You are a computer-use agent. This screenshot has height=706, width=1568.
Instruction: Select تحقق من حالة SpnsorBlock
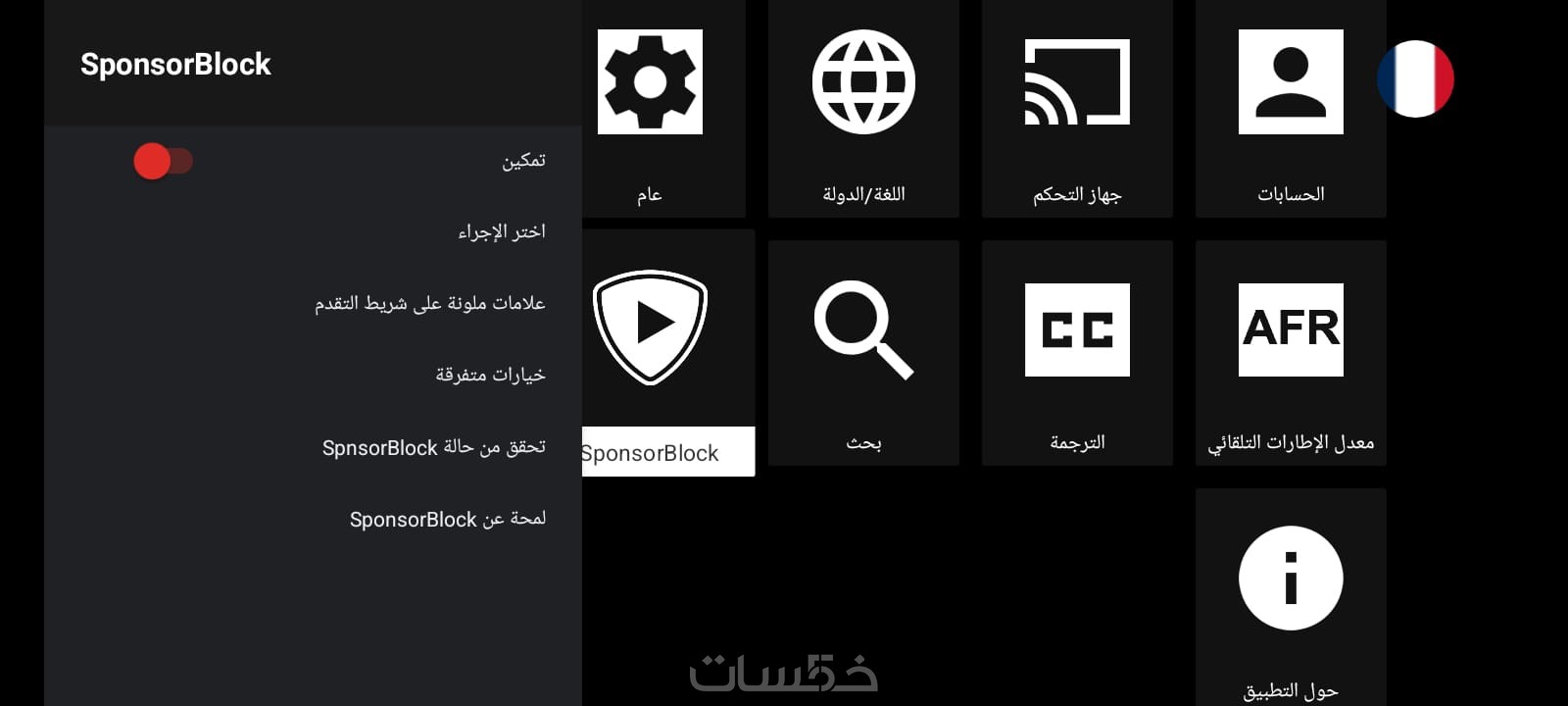433,447
